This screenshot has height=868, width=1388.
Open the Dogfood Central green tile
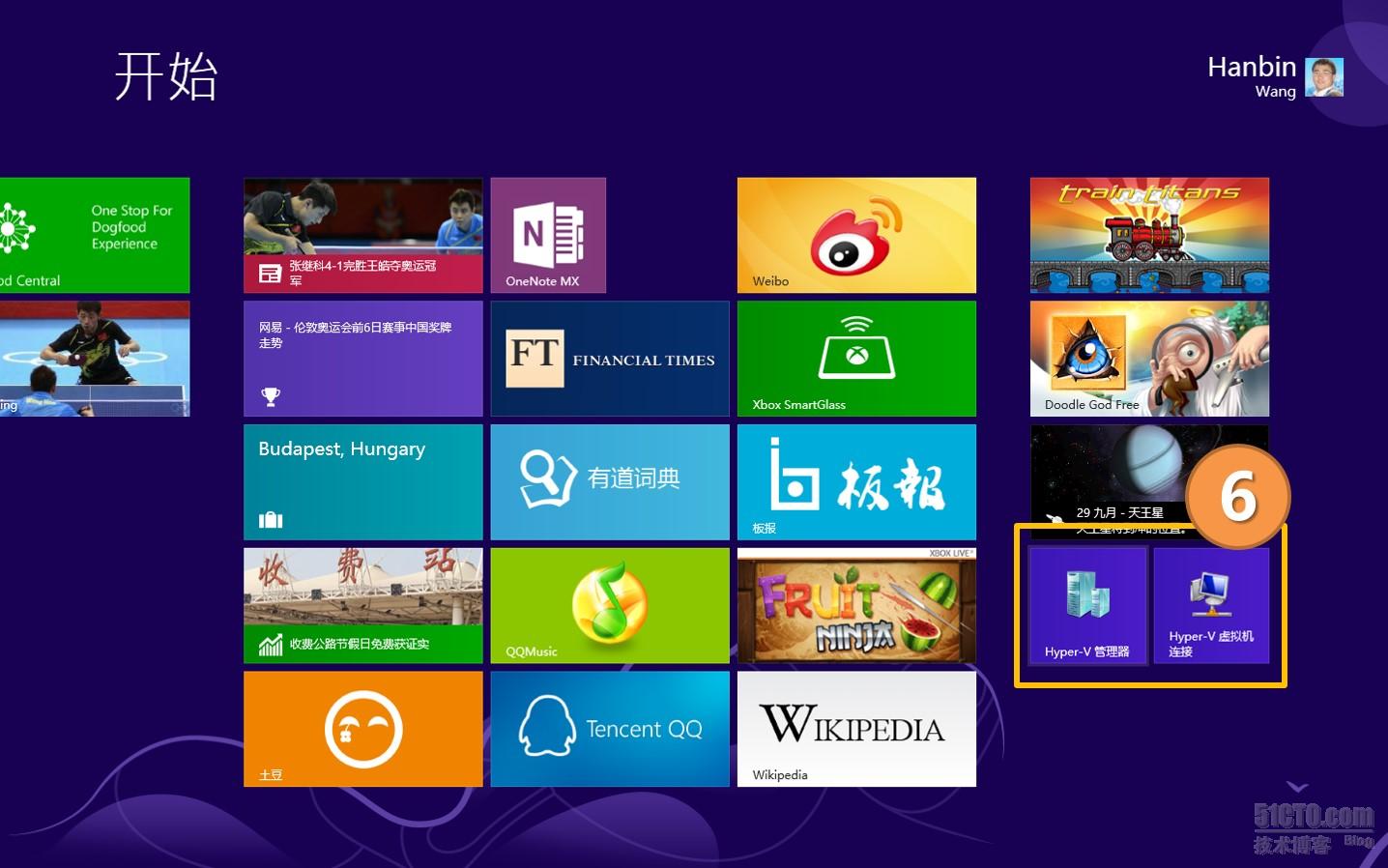[x=95, y=235]
